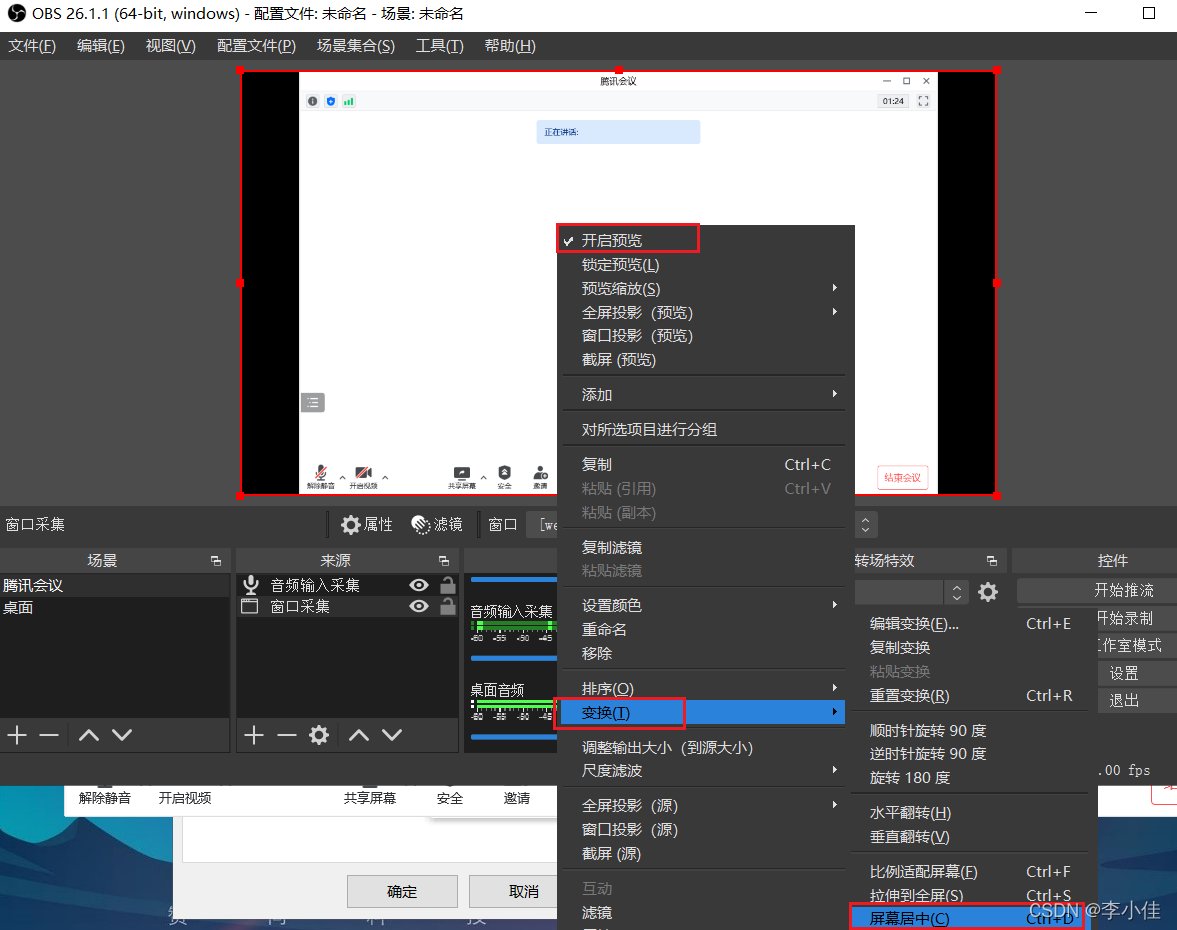Image resolution: width=1177 pixels, height=930 pixels.
Task: Remove selected source with minus icon
Action: pos(286,735)
